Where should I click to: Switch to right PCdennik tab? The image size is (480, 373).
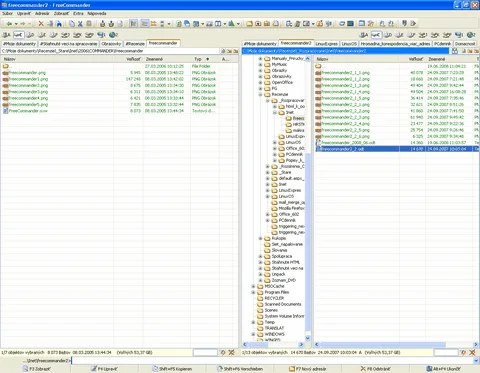click(x=443, y=44)
